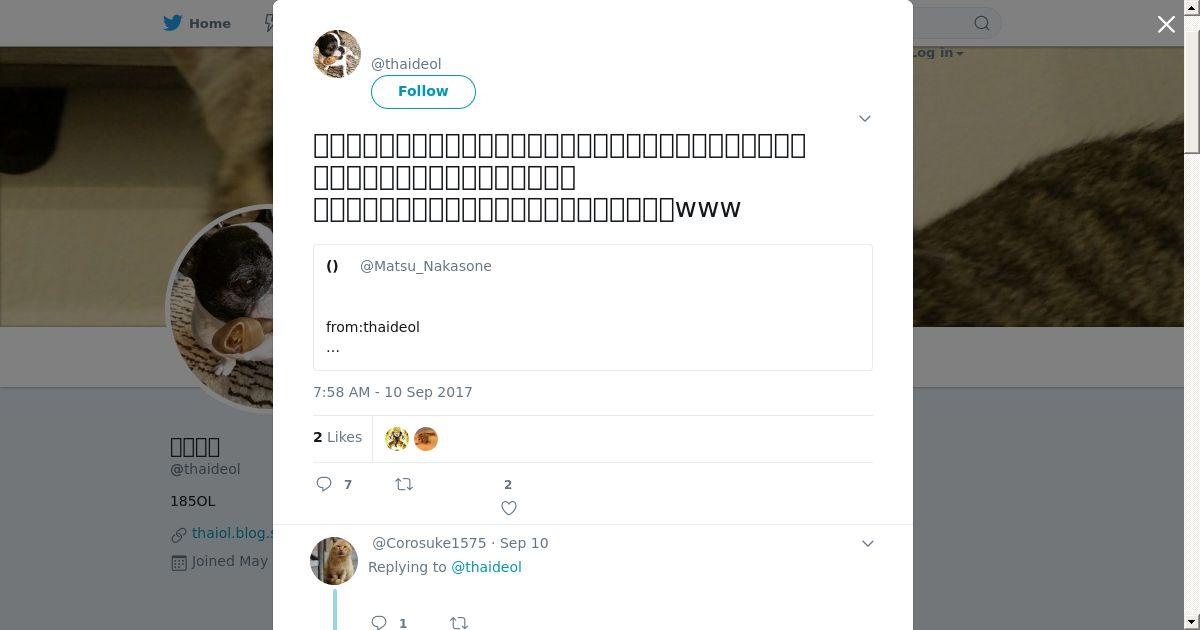Click the 2 Likes count
The height and width of the screenshot is (630, 1200).
(x=338, y=437)
